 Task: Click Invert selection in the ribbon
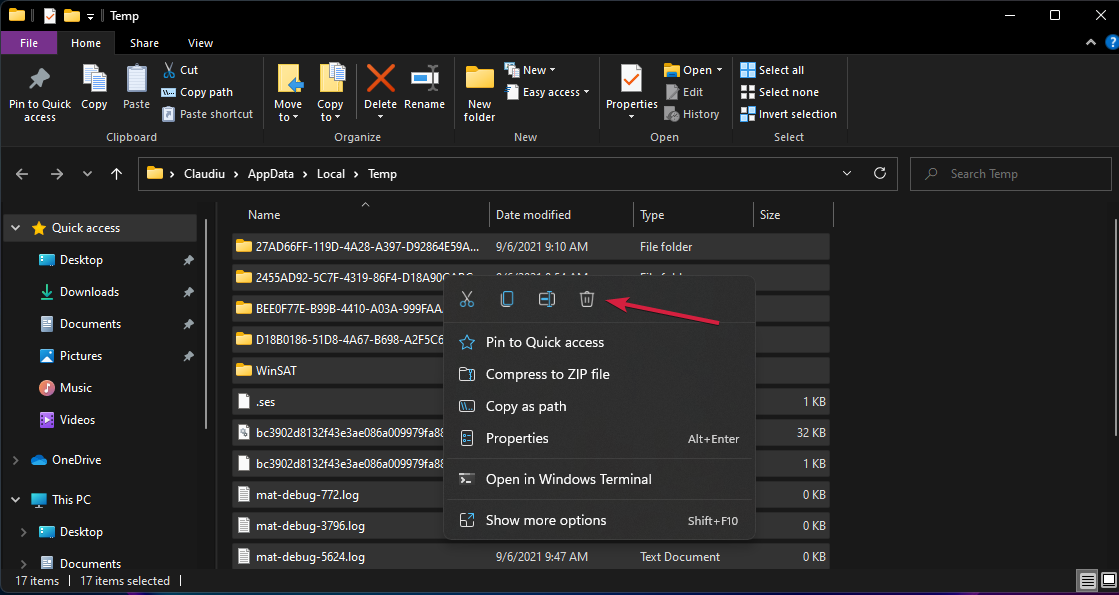pos(789,114)
